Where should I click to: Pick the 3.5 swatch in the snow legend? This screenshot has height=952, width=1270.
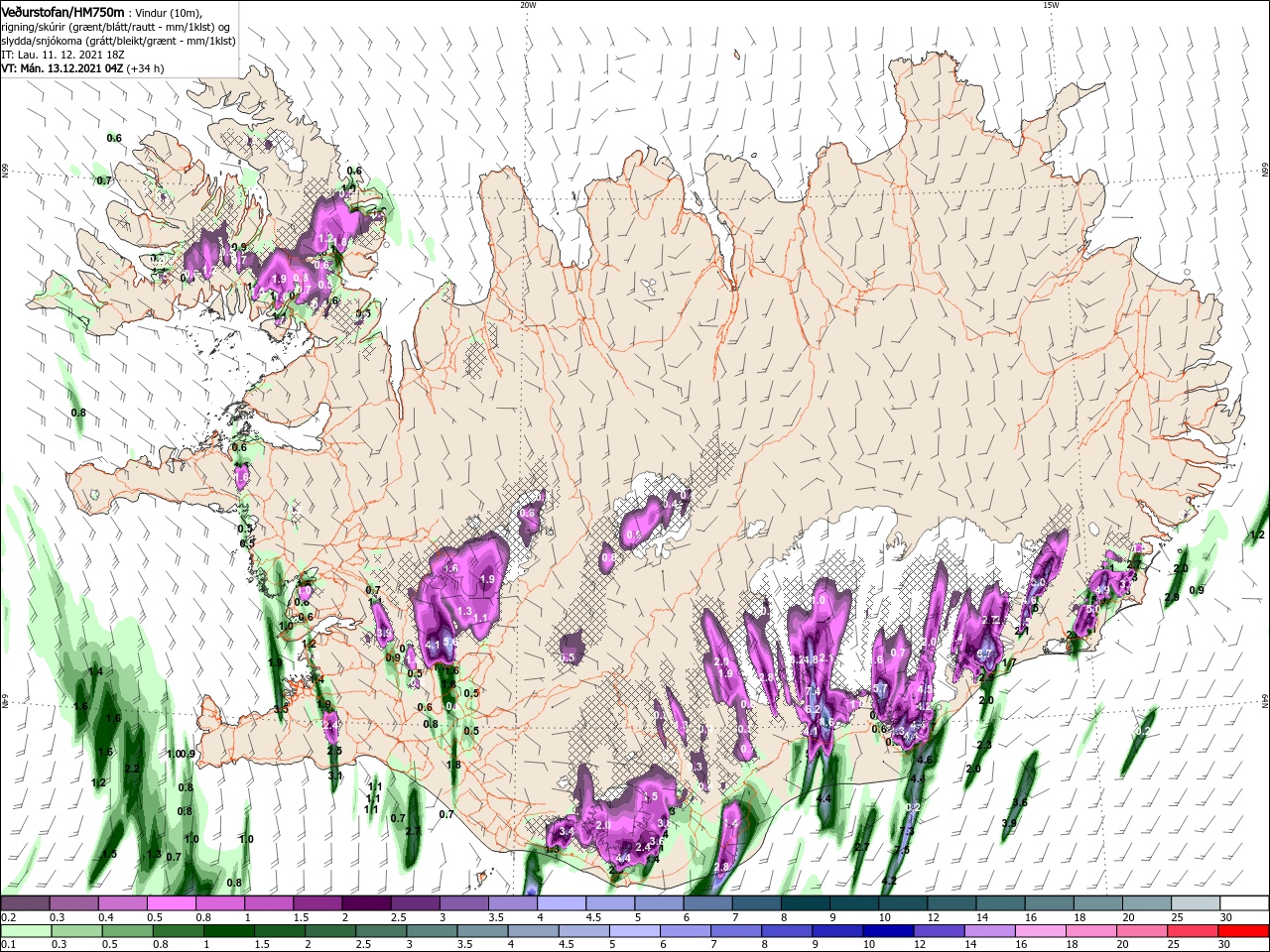[x=512, y=903]
